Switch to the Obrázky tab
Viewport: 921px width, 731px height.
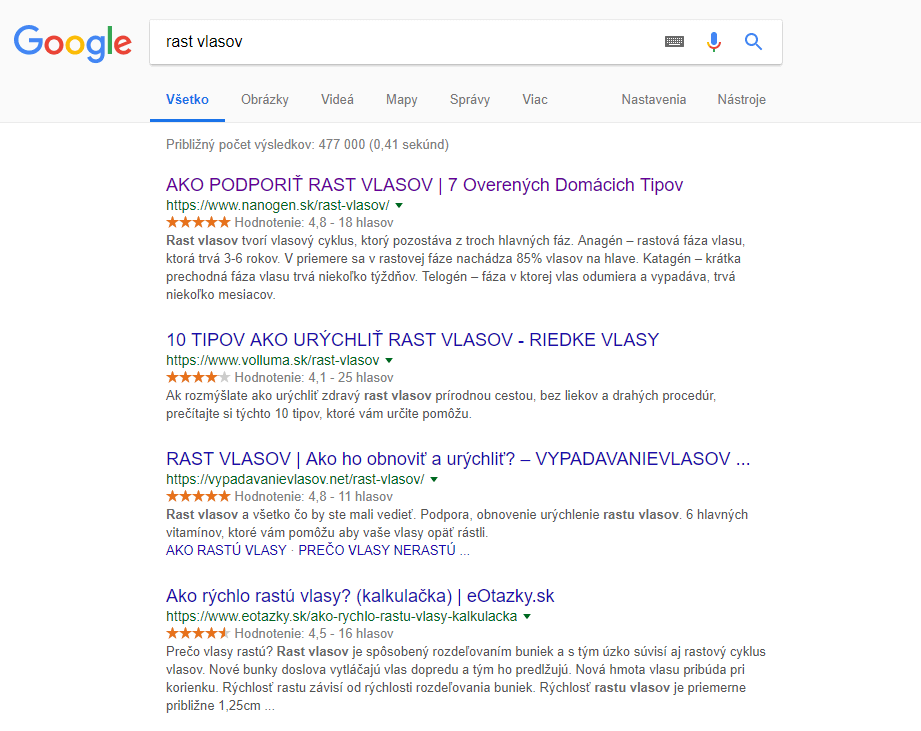264,100
